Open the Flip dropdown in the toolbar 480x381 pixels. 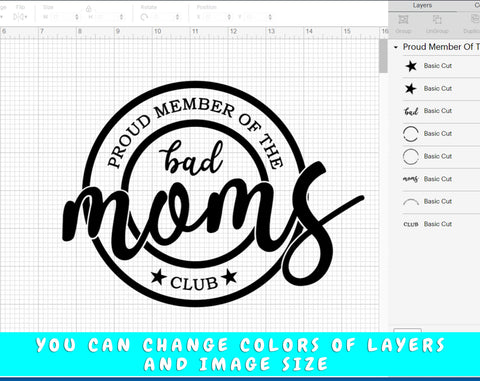click(20, 16)
